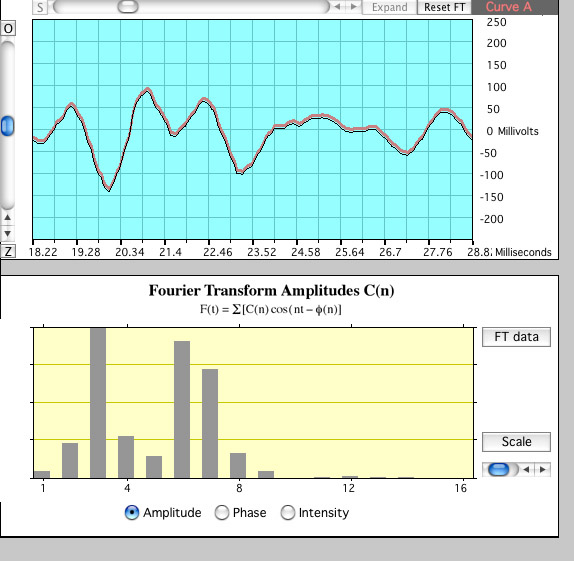The image size is (574, 561).
Task: Click the S button beside horizontal scrollbar
Action: point(40,7)
